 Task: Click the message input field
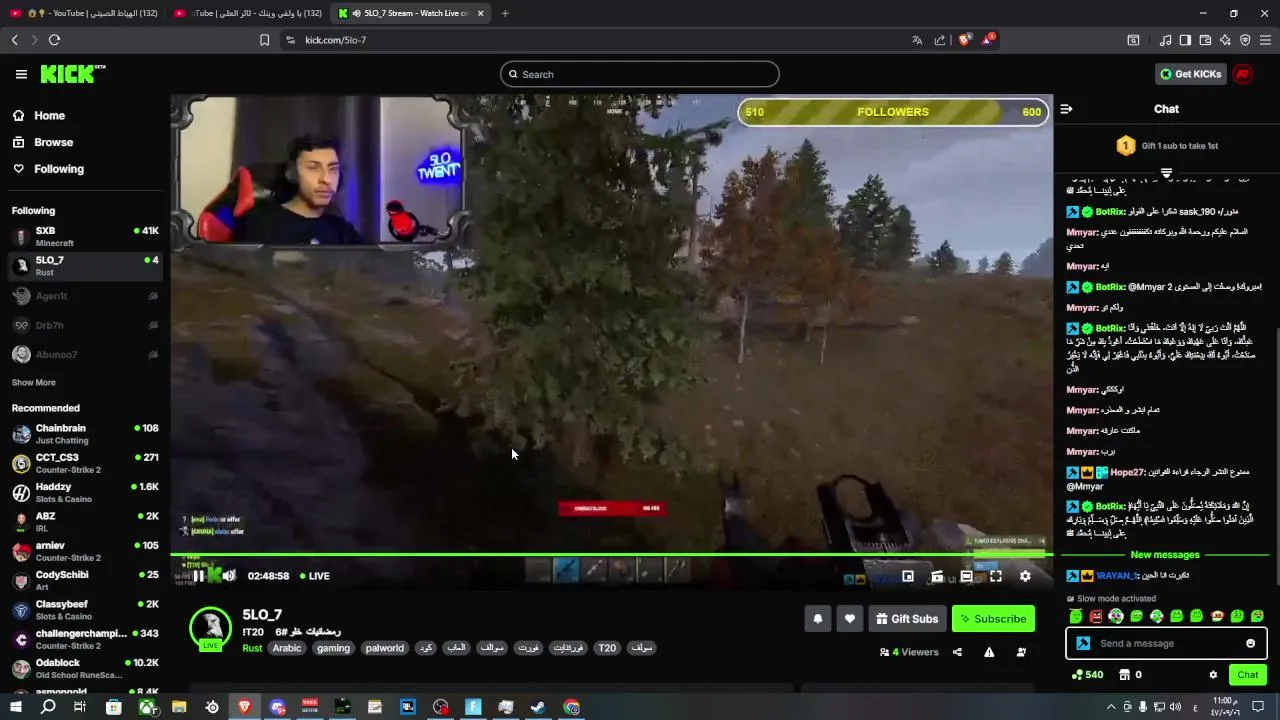click(1166, 644)
